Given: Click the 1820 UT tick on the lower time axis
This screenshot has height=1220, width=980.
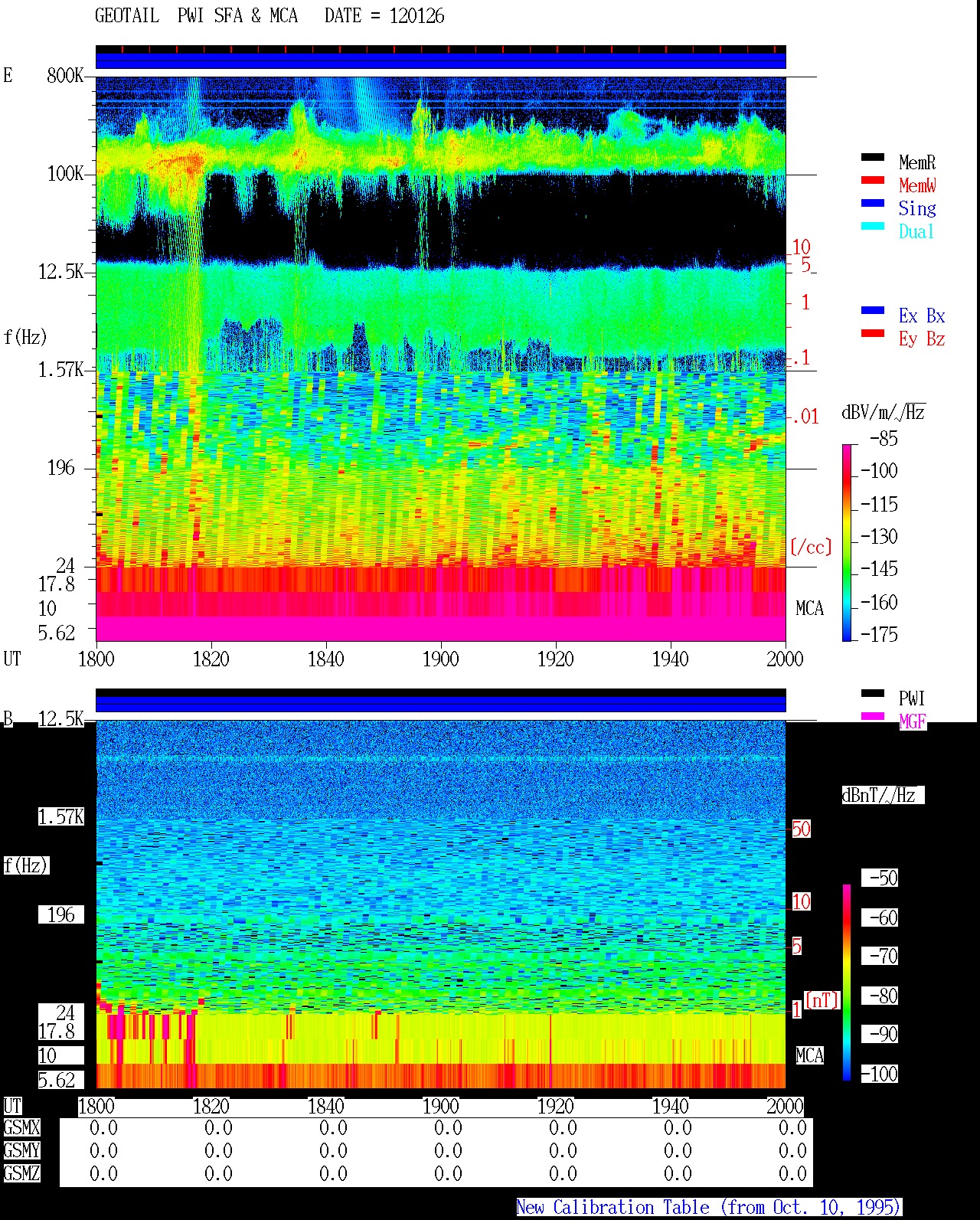Looking at the screenshot, I should 211,1107.
